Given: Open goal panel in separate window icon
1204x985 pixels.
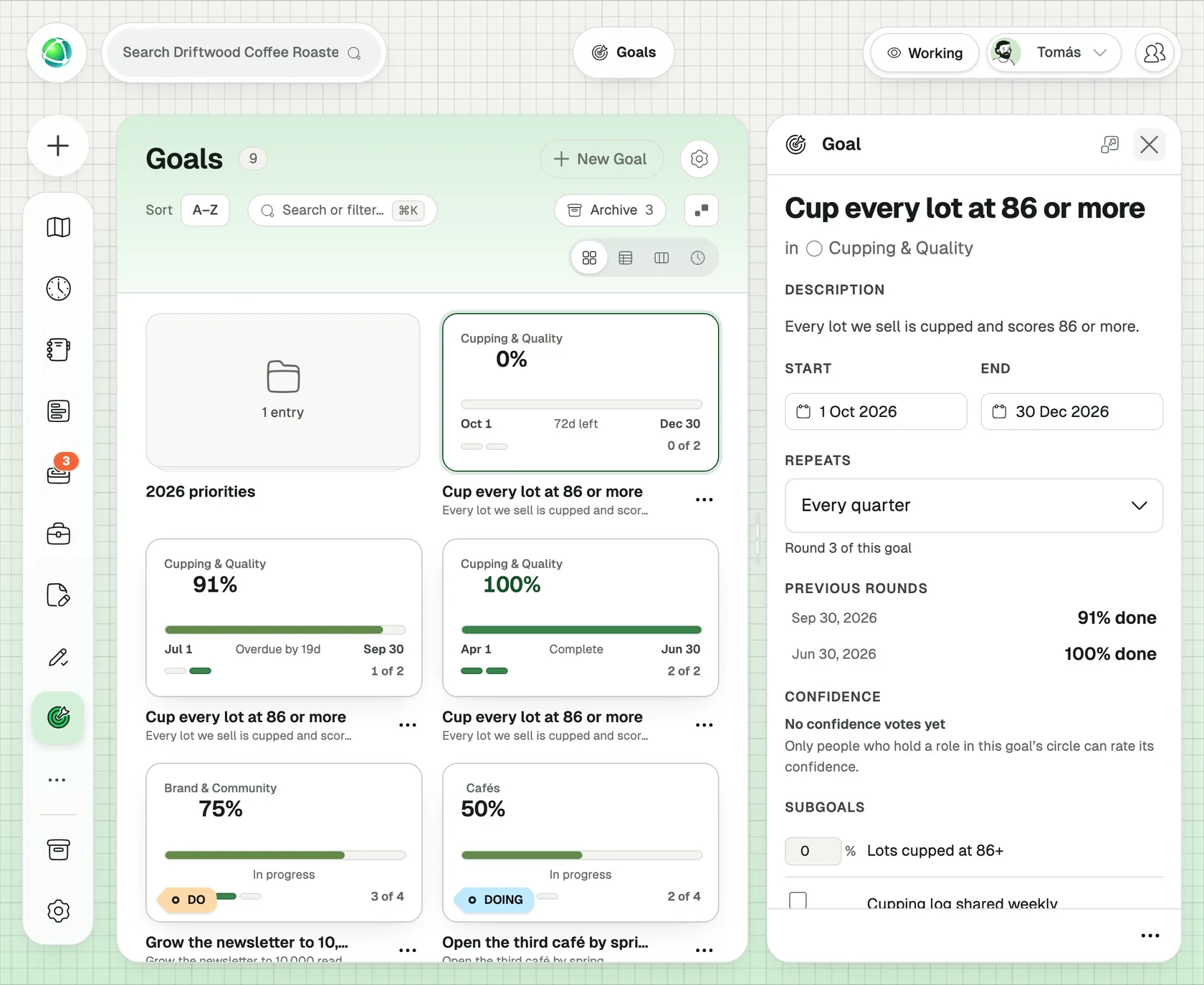Looking at the screenshot, I should (x=1109, y=145).
